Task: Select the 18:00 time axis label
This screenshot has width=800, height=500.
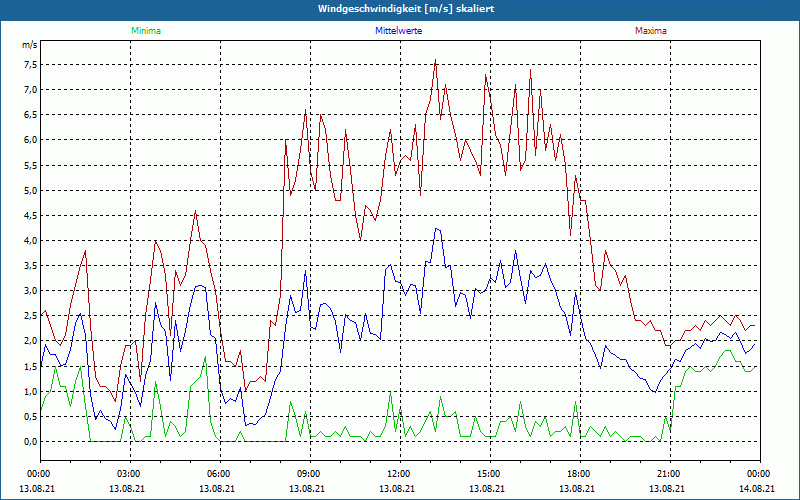Action: 579,474
